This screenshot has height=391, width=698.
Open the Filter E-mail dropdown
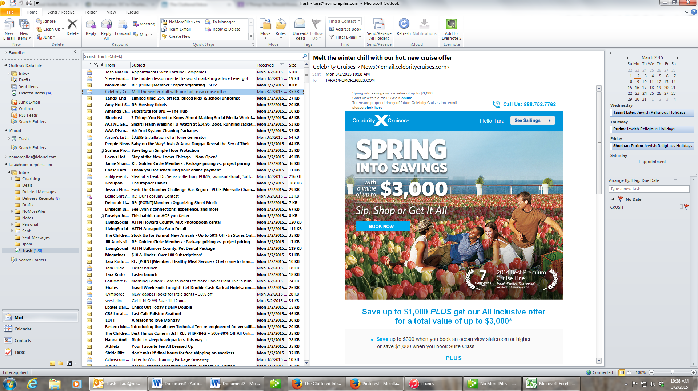(345, 37)
